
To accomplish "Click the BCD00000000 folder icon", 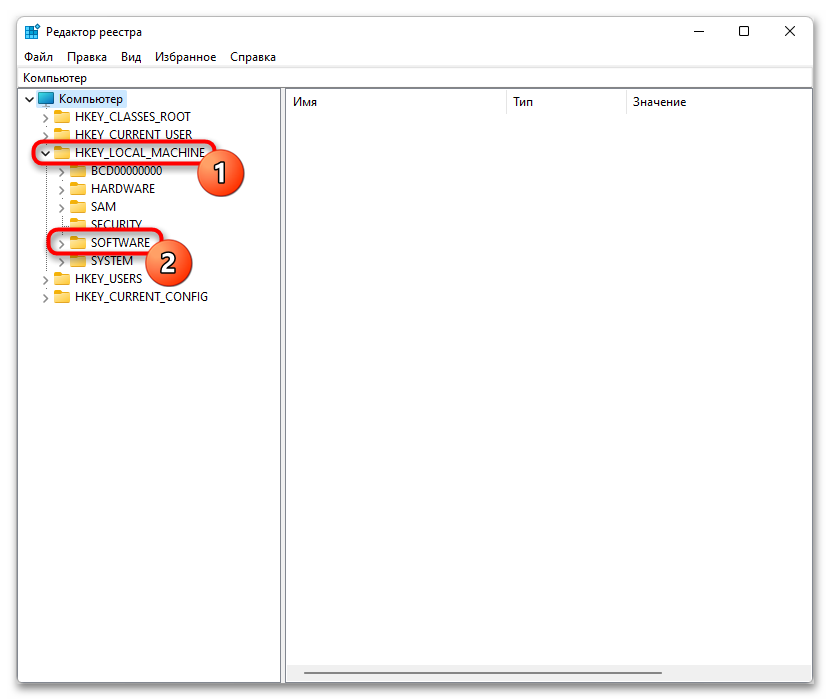I will tap(78, 171).
